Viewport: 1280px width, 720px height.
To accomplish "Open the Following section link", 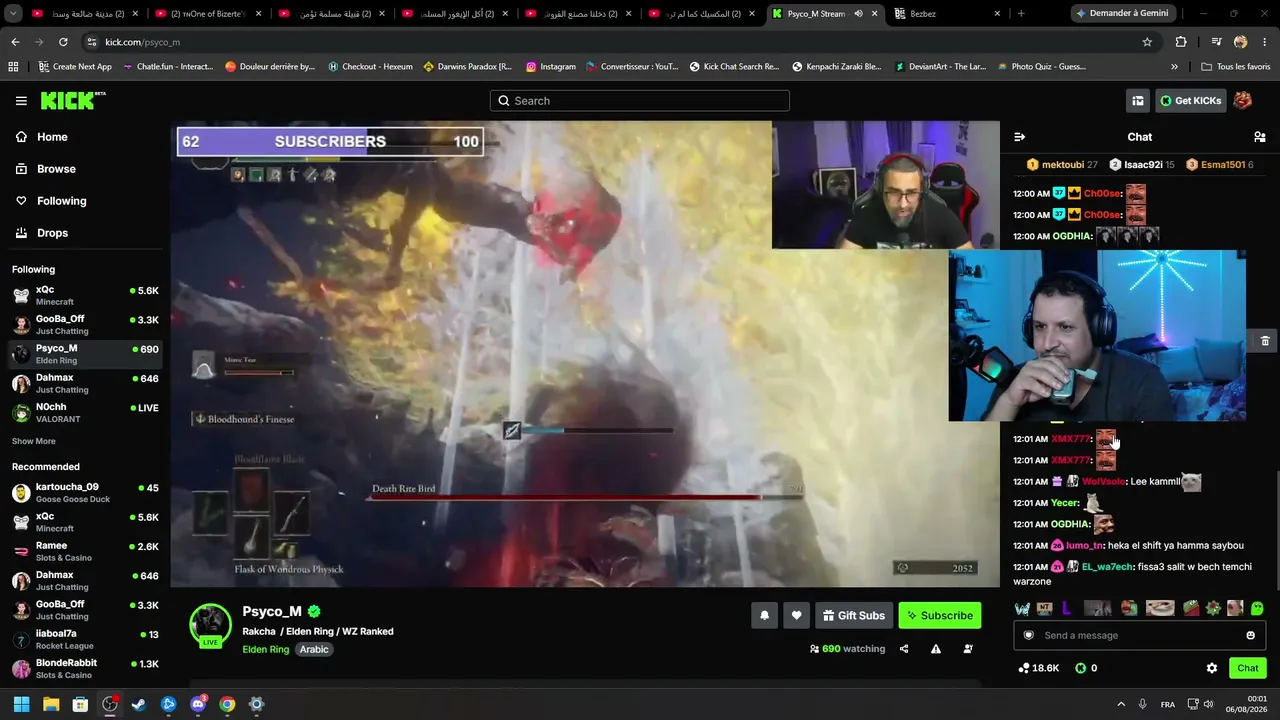I will click(x=61, y=201).
